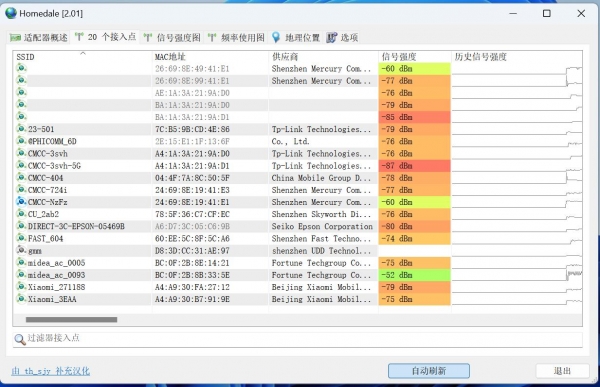The height and width of the screenshot is (387, 600).
Task: Click the Homedale globe icon in title bar
Action: [x=11, y=13]
